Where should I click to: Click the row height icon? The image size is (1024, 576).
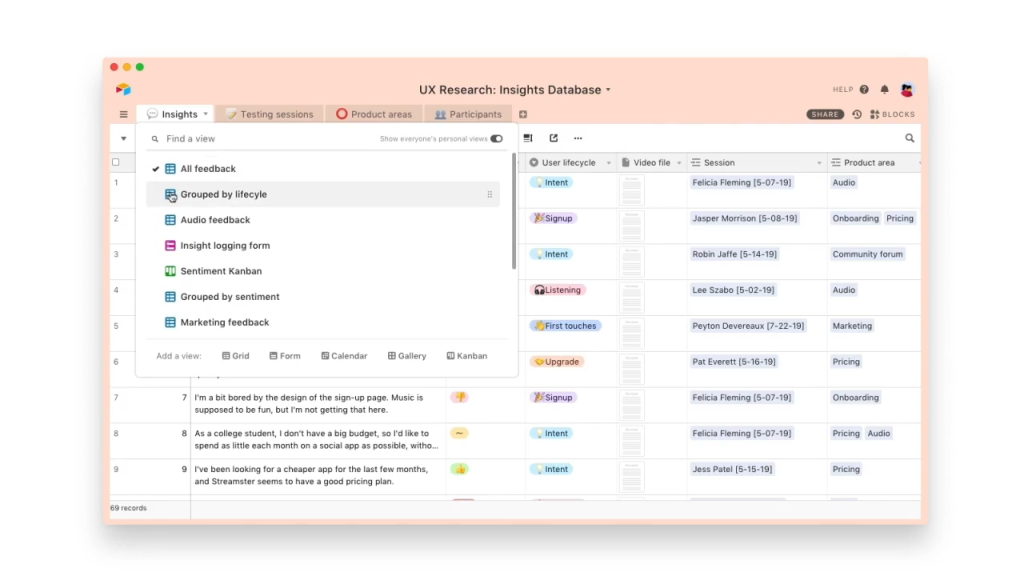(528, 138)
